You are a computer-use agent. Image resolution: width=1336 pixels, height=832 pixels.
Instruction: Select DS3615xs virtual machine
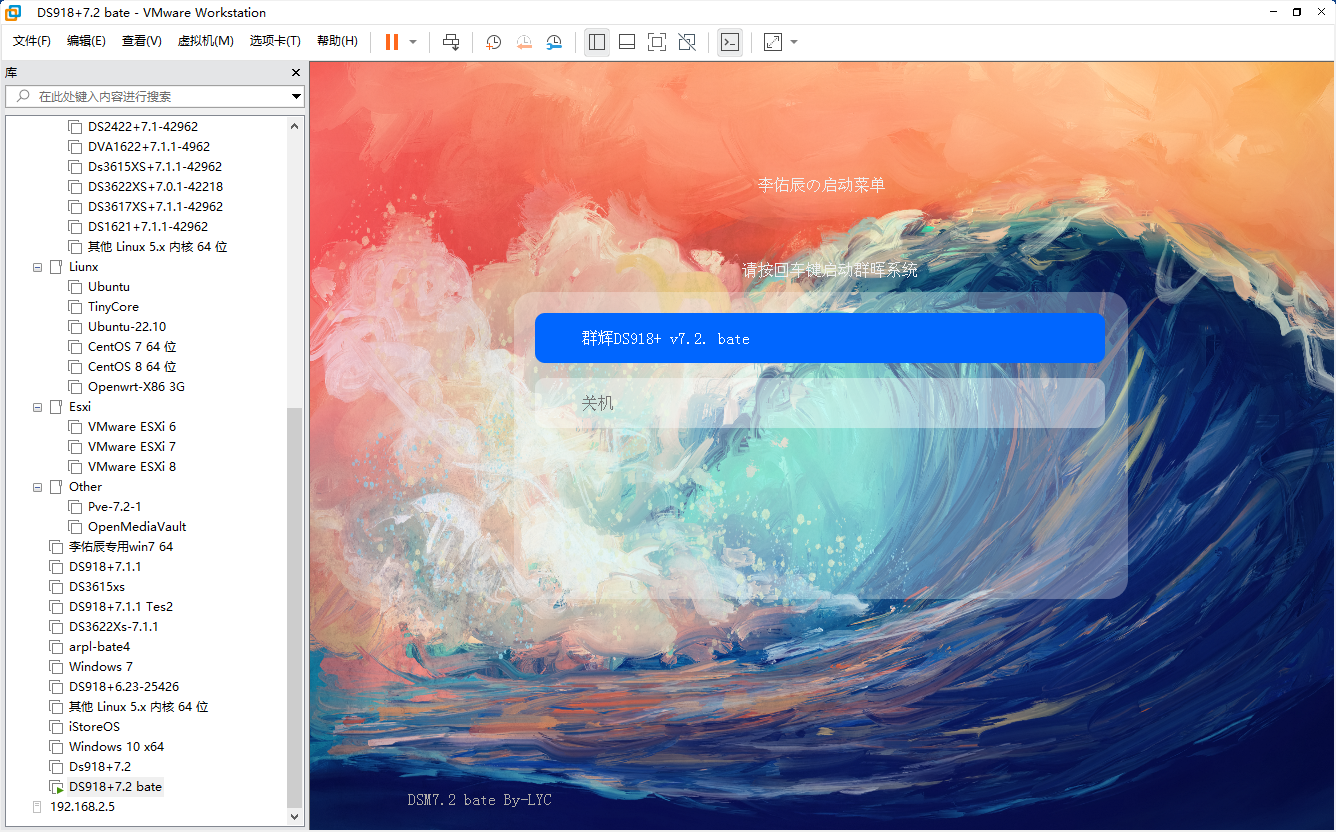(x=97, y=587)
